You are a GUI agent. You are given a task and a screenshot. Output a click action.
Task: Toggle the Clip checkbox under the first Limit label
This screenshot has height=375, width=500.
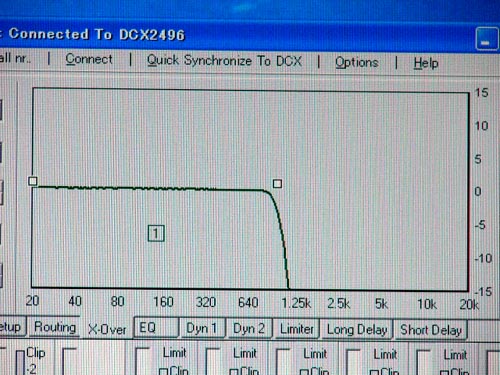pyautogui.click(x=163, y=372)
